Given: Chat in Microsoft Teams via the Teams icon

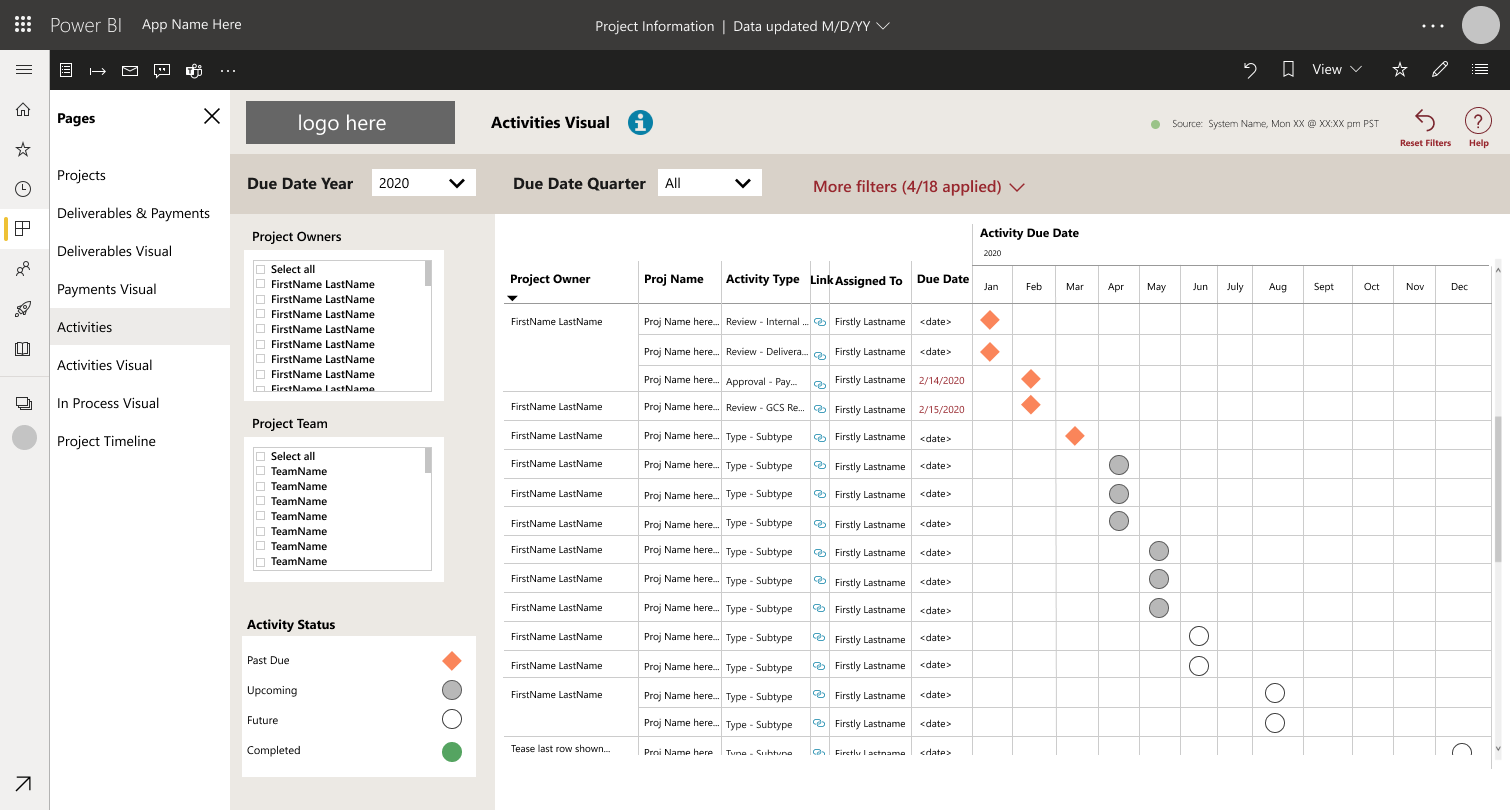Looking at the screenshot, I should (193, 70).
